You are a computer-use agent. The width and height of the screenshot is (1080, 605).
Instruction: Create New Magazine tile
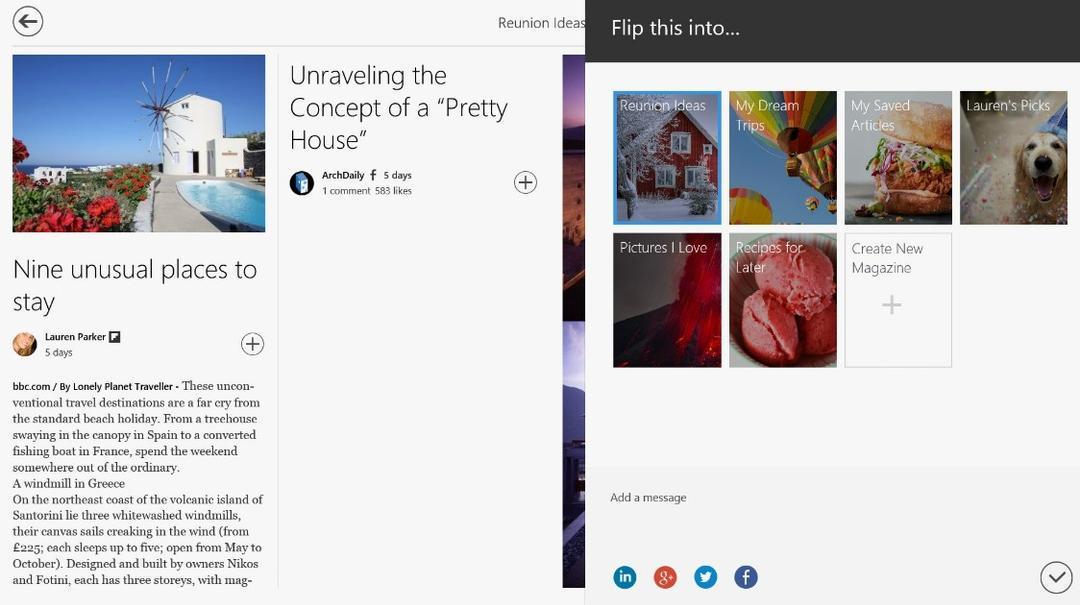point(898,300)
